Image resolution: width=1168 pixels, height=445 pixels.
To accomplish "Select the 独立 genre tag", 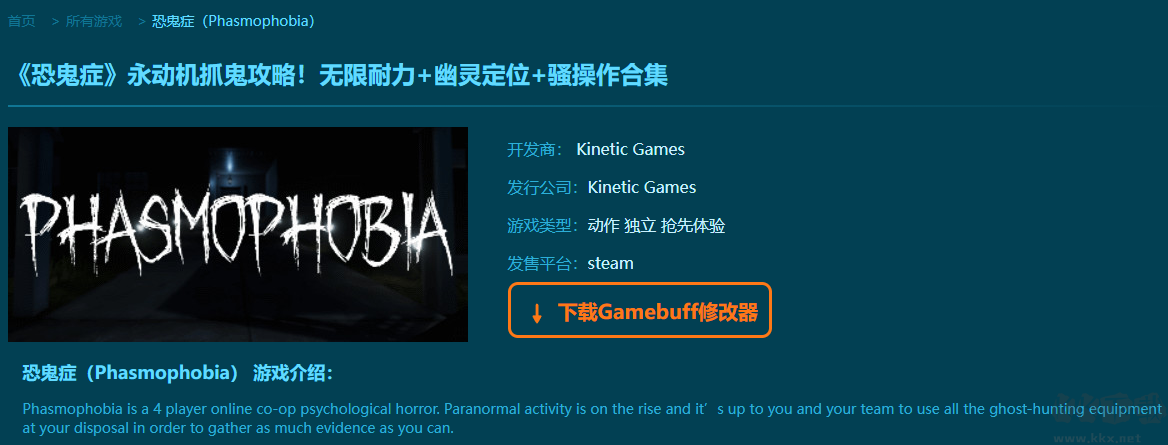I will coord(640,226).
